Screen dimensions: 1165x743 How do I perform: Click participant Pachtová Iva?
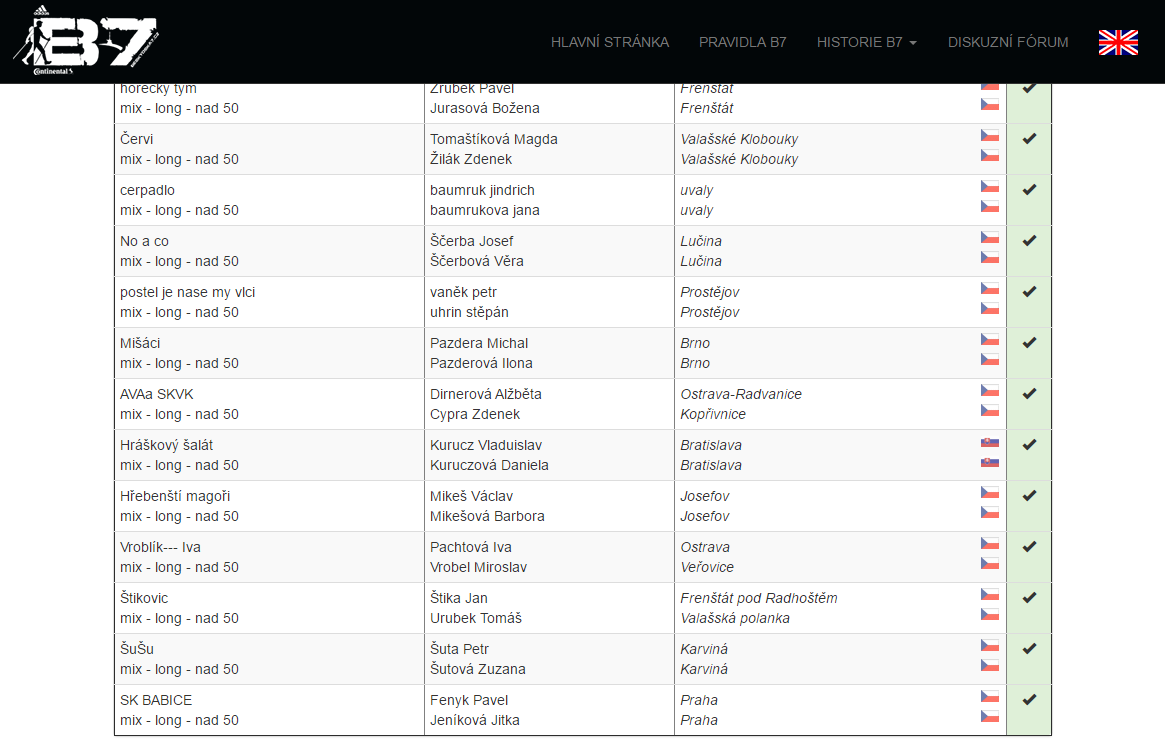(x=470, y=548)
